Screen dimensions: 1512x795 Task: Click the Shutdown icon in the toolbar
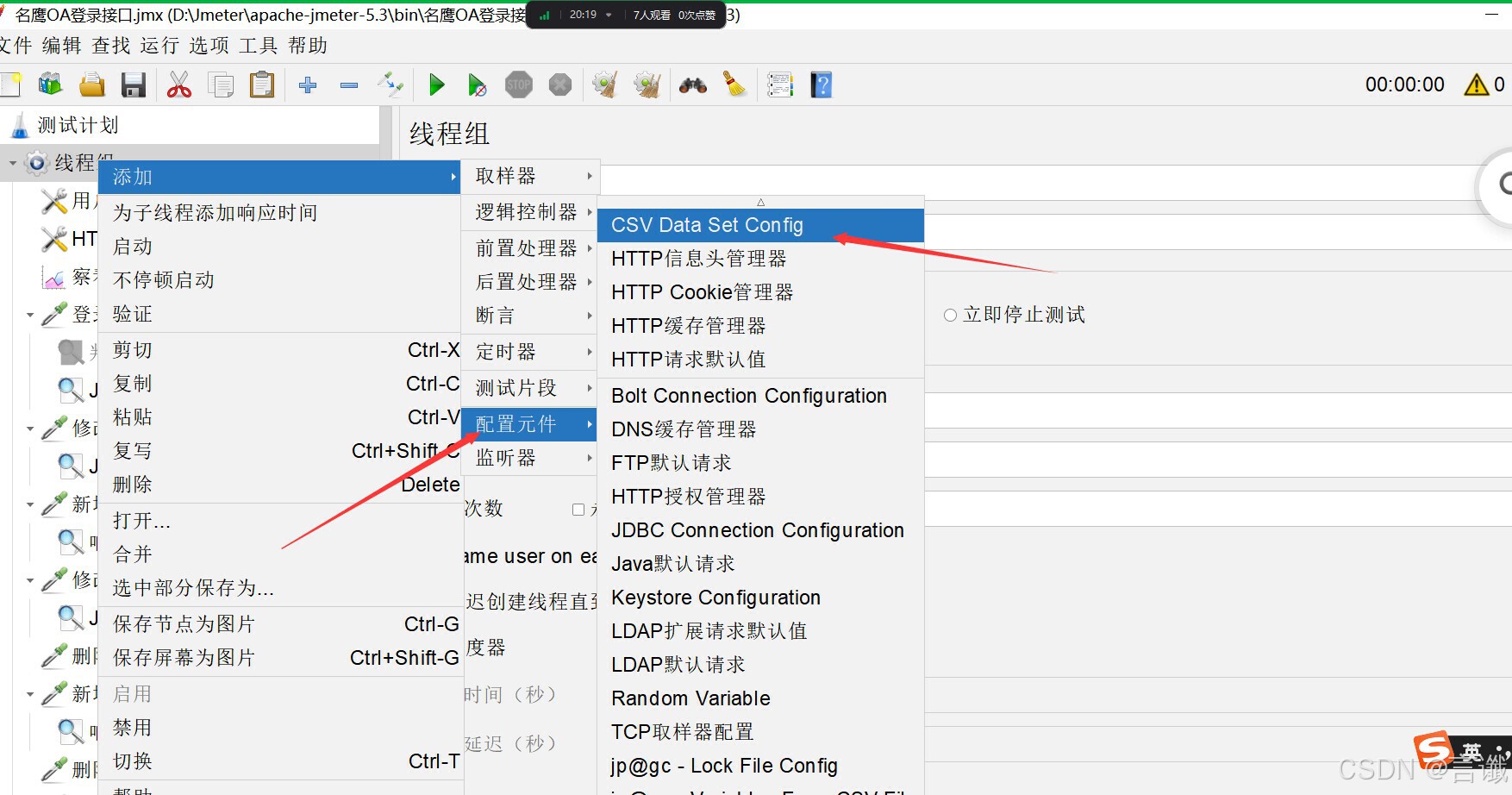560,85
